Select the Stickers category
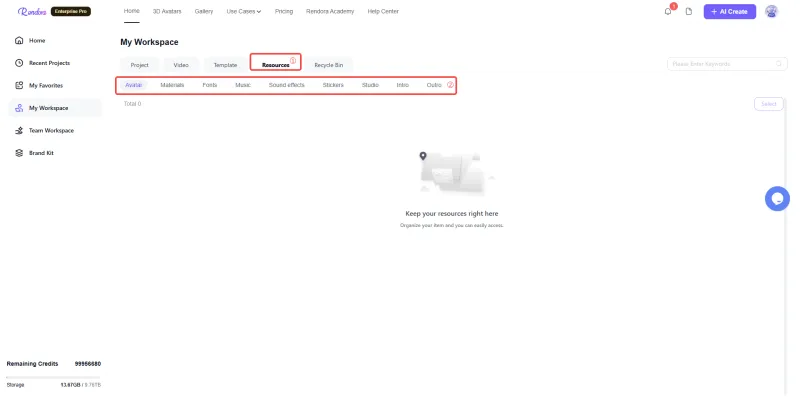This screenshot has width=800, height=397. [x=333, y=85]
